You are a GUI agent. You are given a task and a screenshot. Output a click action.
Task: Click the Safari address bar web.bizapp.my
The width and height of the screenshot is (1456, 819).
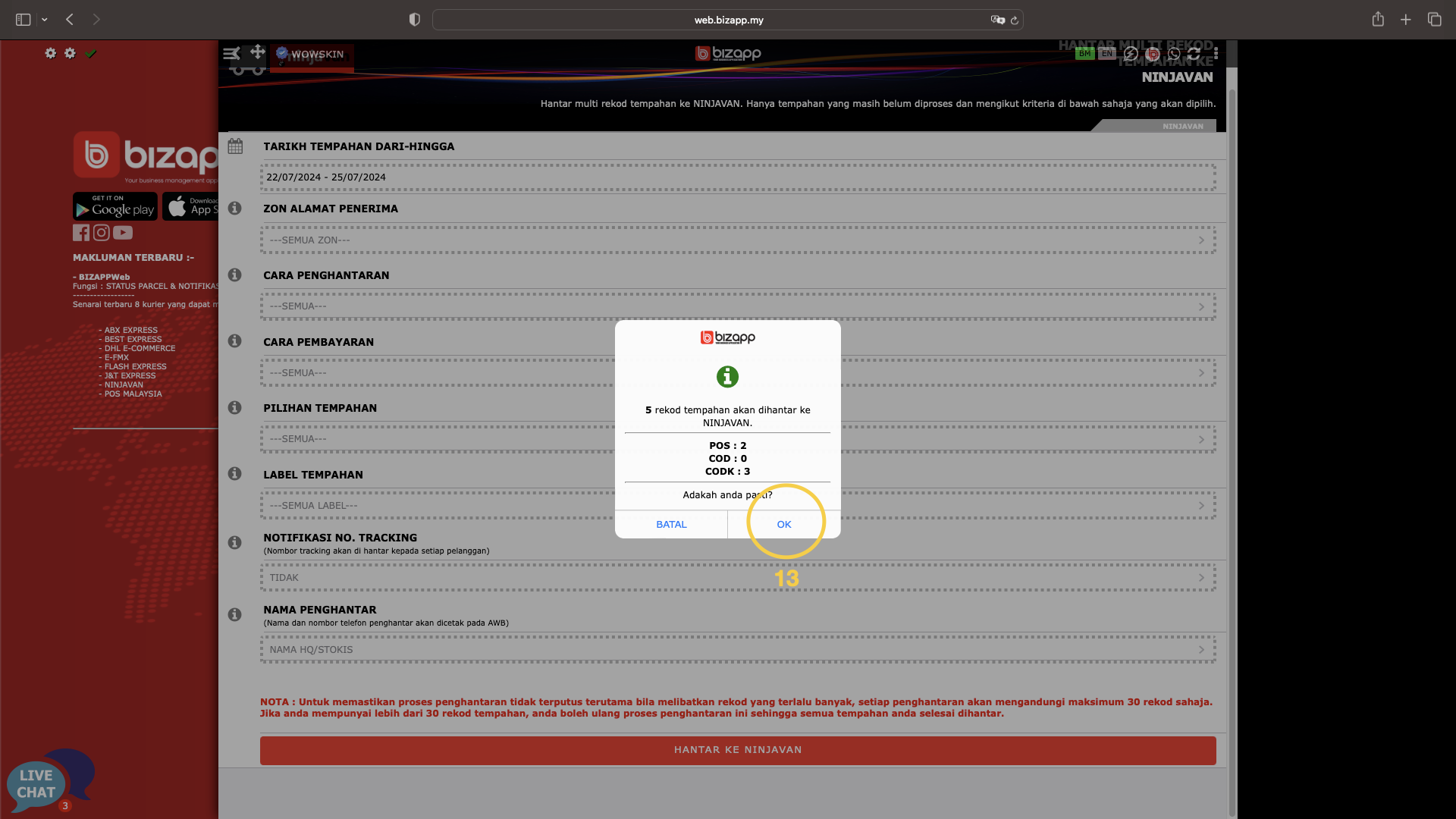728,20
